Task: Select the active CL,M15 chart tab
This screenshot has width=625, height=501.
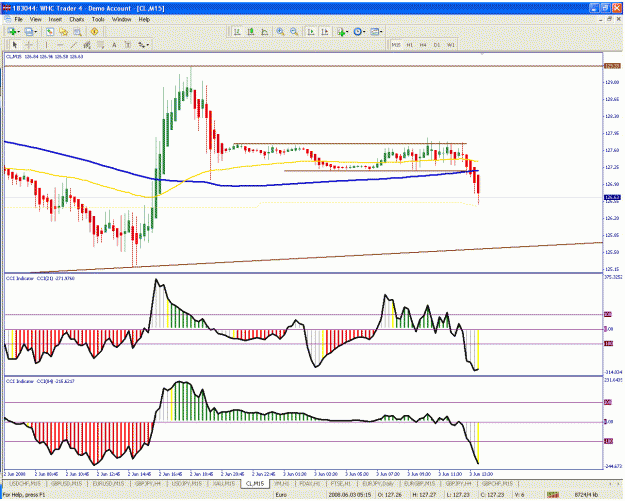Action: coord(255,484)
